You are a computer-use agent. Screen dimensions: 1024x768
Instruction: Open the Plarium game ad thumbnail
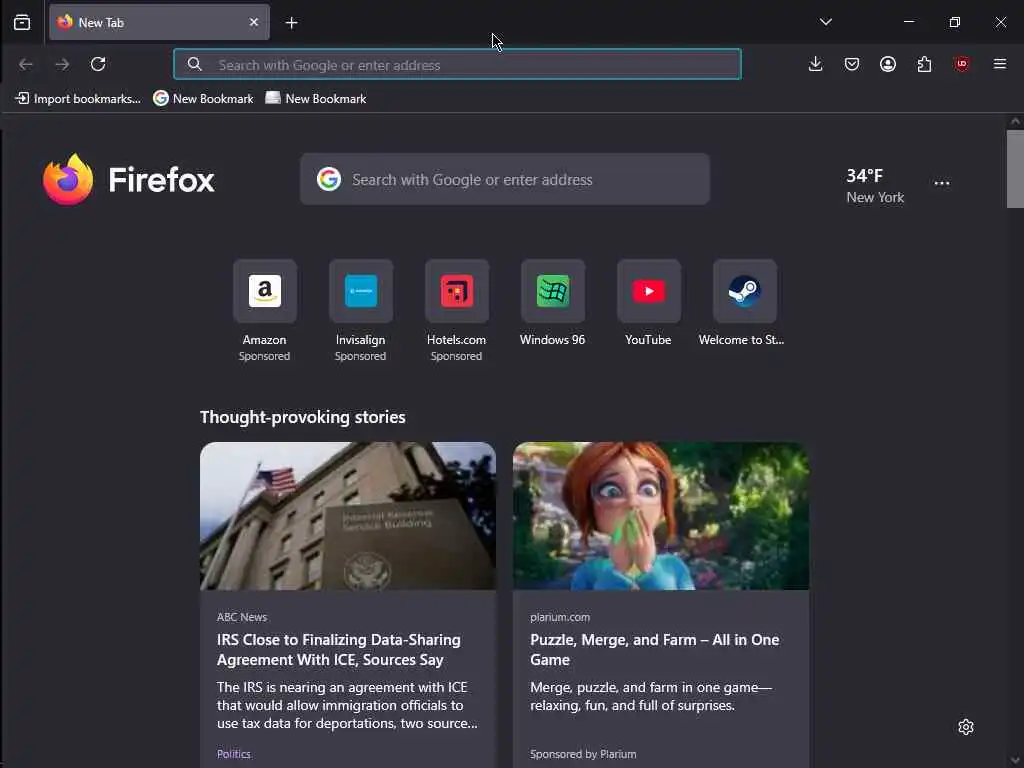point(661,516)
